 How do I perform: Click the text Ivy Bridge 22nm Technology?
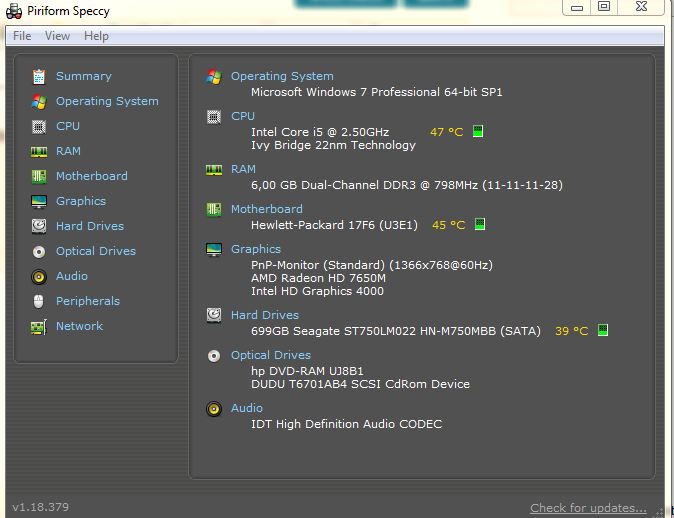[333, 145]
